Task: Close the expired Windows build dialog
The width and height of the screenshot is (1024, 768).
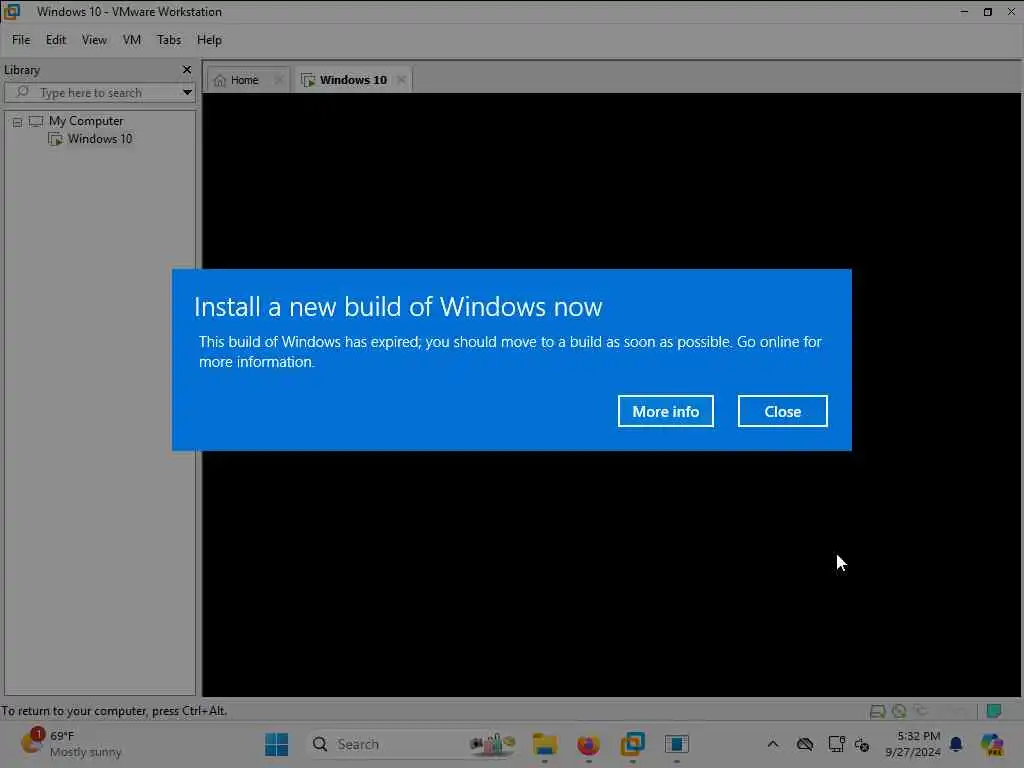Action: 782,411
